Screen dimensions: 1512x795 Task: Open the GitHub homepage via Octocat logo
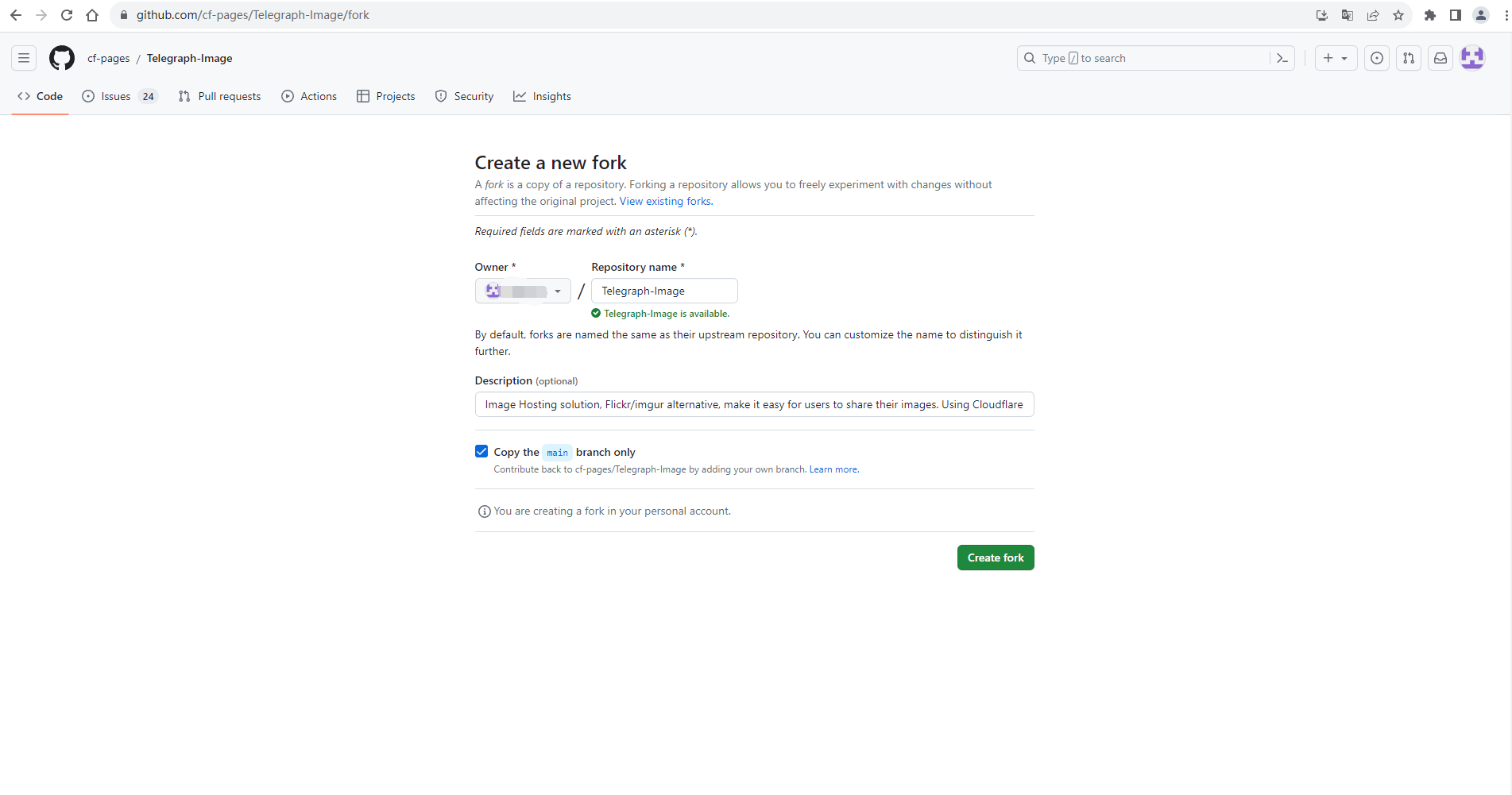(x=62, y=58)
